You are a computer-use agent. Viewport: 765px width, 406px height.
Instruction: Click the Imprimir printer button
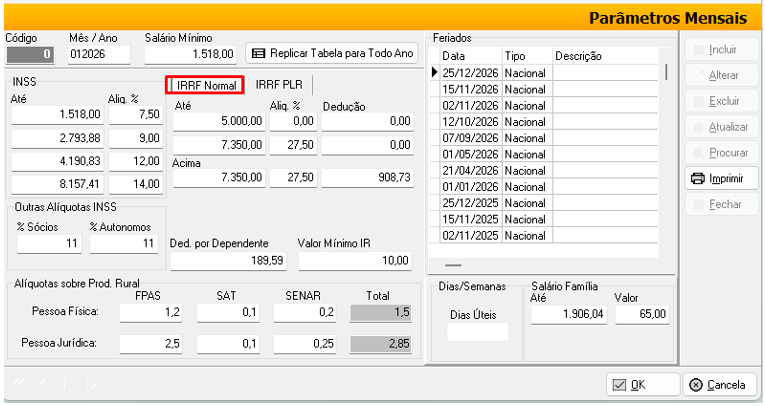[x=717, y=179]
